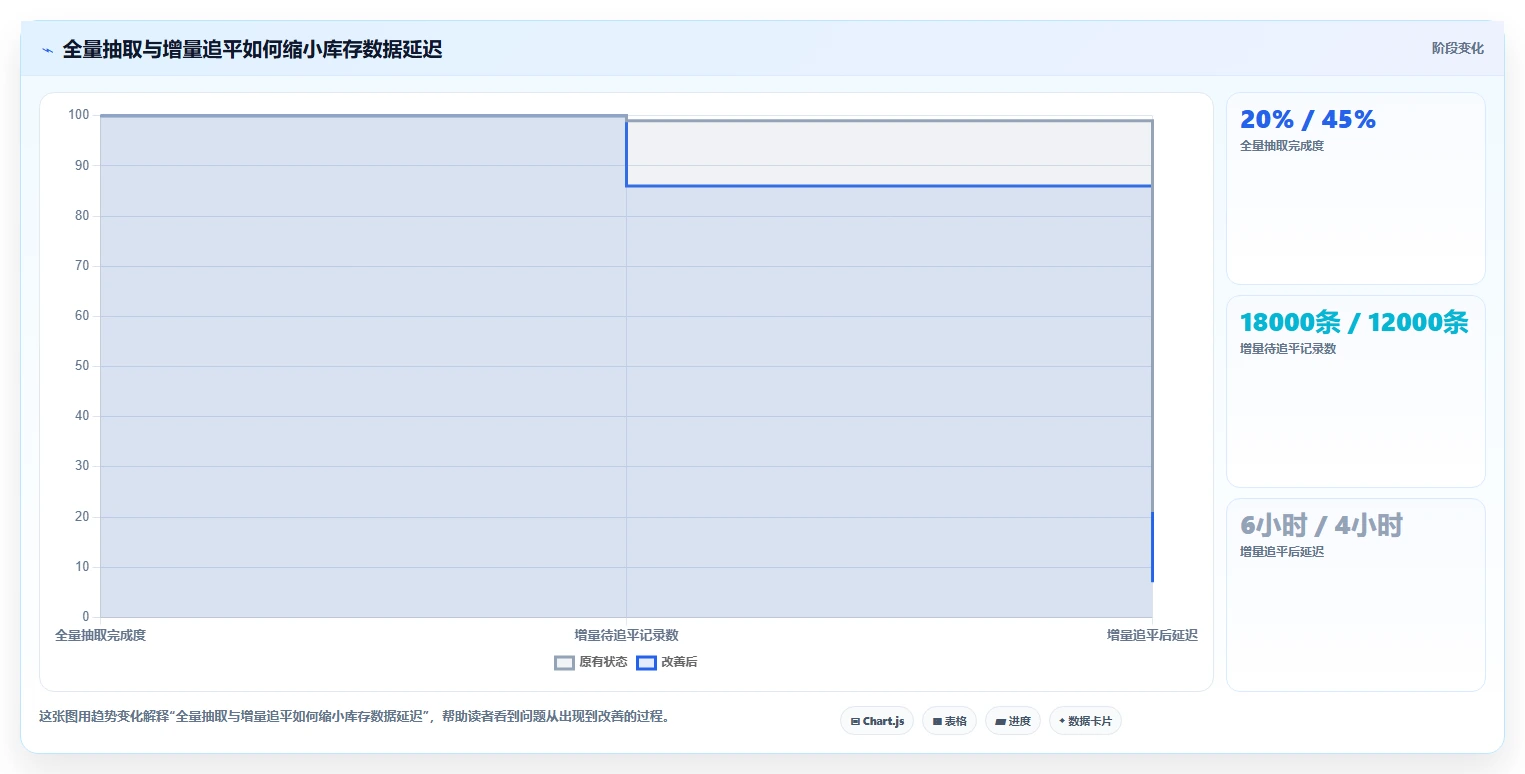Click the 100 y-axis tick label
The image size is (1525, 774).
79,115
